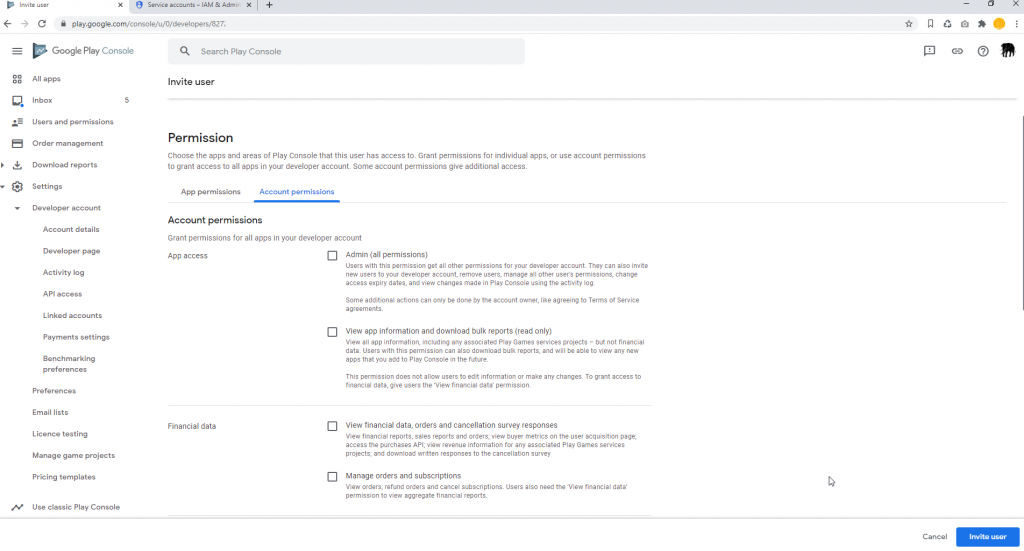Bookmark page with the star icon
Image resolution: width=1024 pixels, height=551 pixels.
[908, 24]
